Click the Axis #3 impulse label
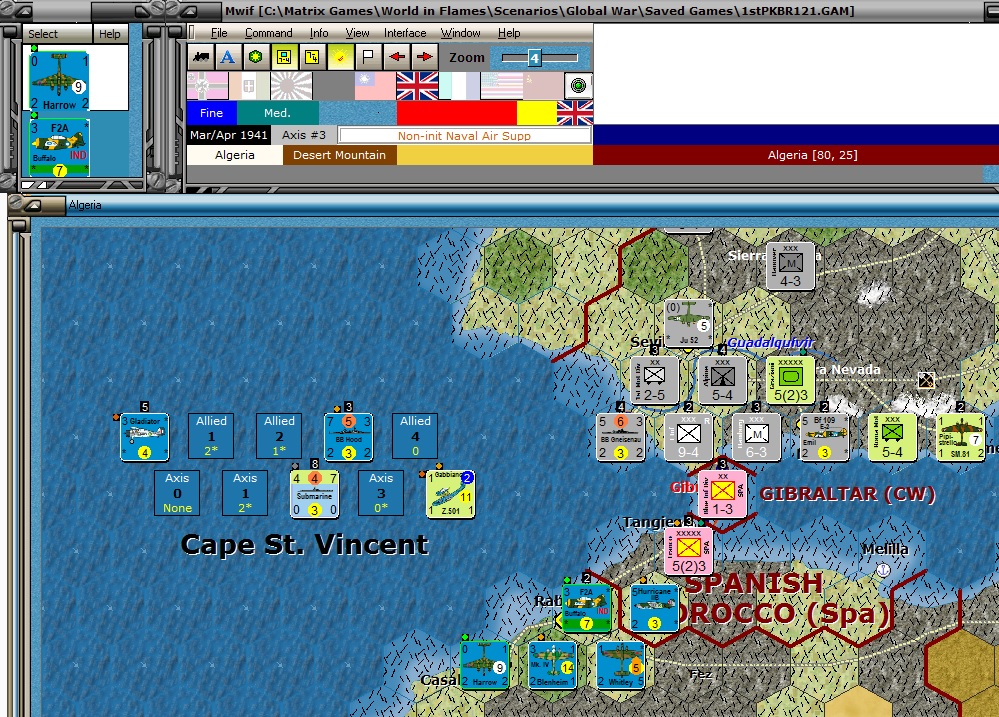Image resolution: width=999 pixels, height=717 pixels. (x=304, y=135)
